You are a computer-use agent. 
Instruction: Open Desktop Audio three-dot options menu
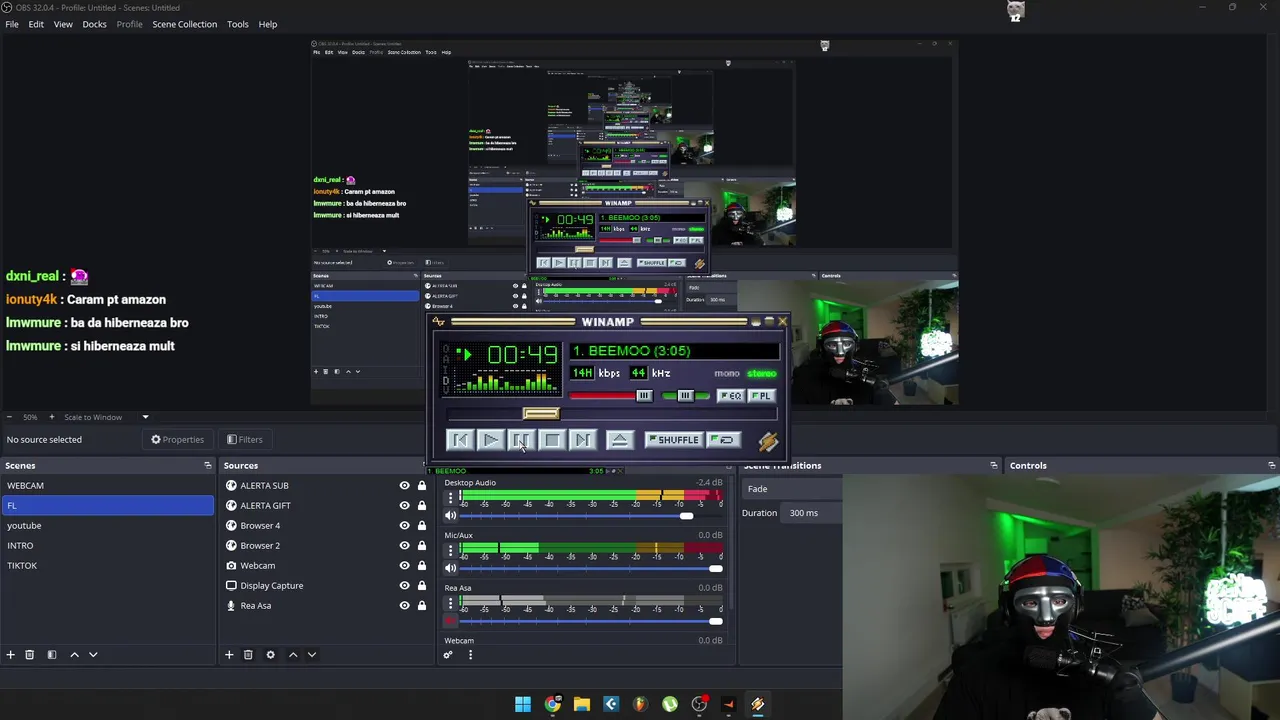tap(450, 498)
